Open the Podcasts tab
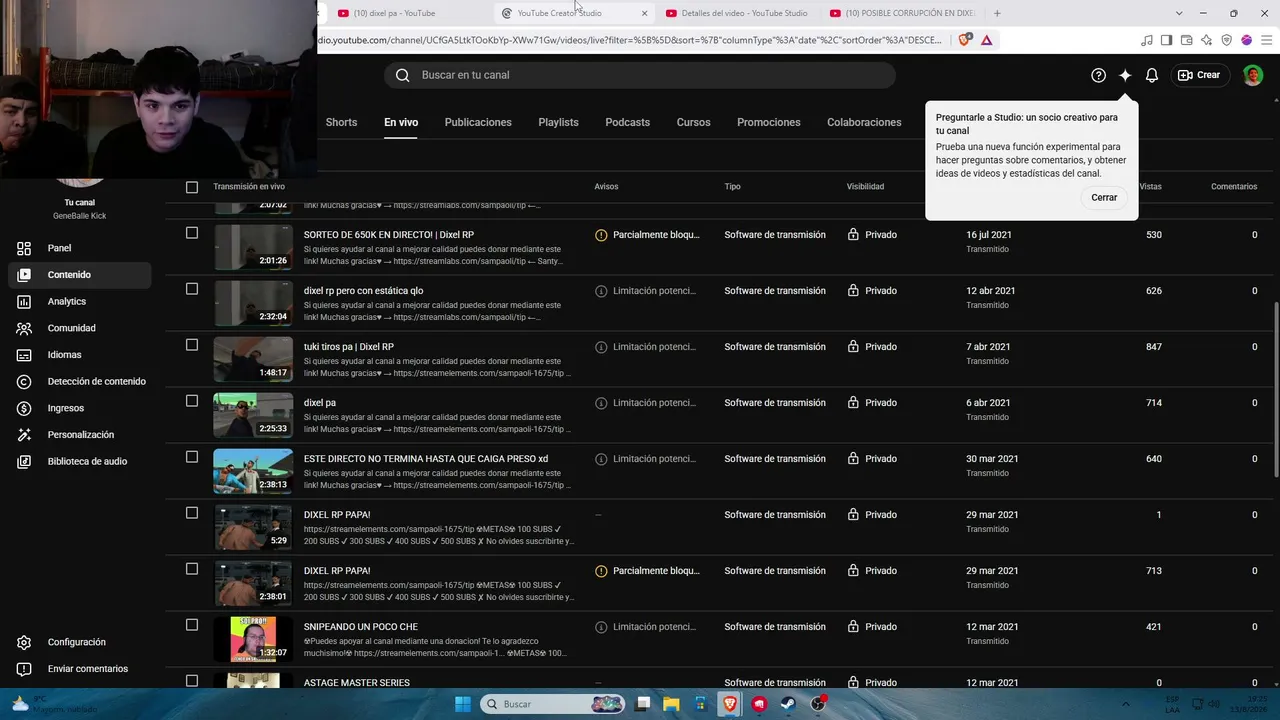1280x720 pixels. click(627, 122)
